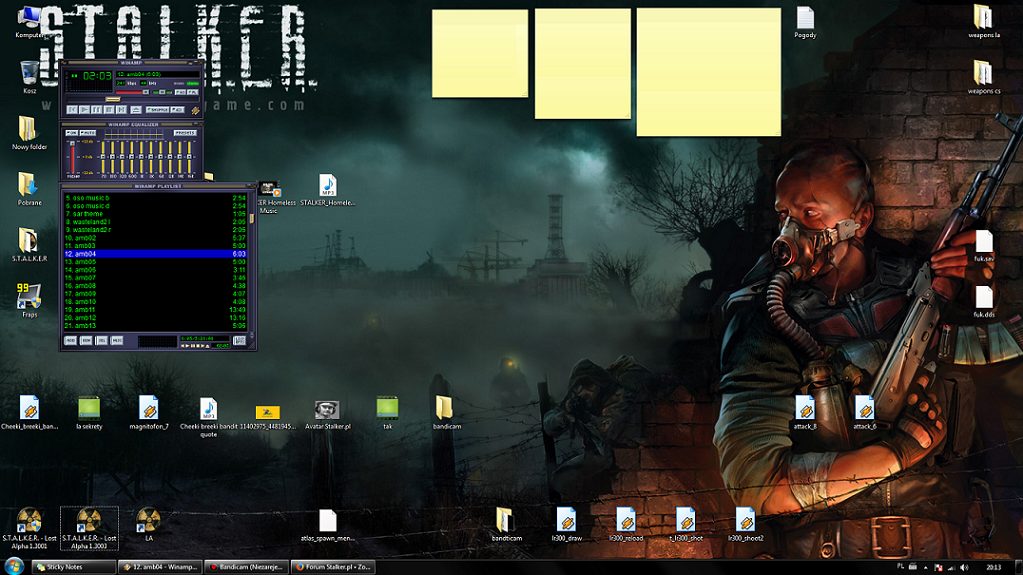
Task: Skip to next track in Winamp
Action: coord(121,110)
